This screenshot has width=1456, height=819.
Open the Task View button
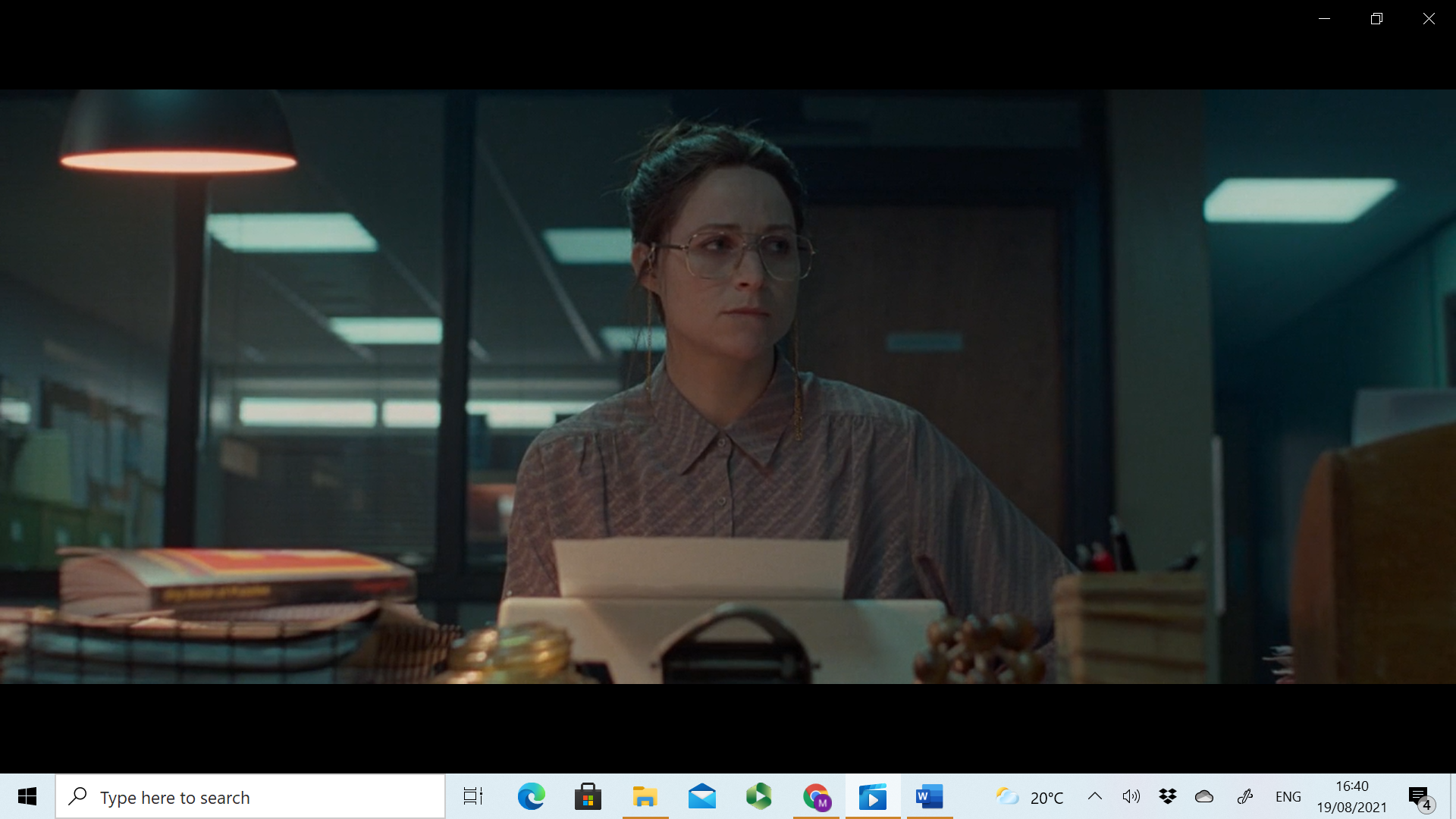click(473, 796)
